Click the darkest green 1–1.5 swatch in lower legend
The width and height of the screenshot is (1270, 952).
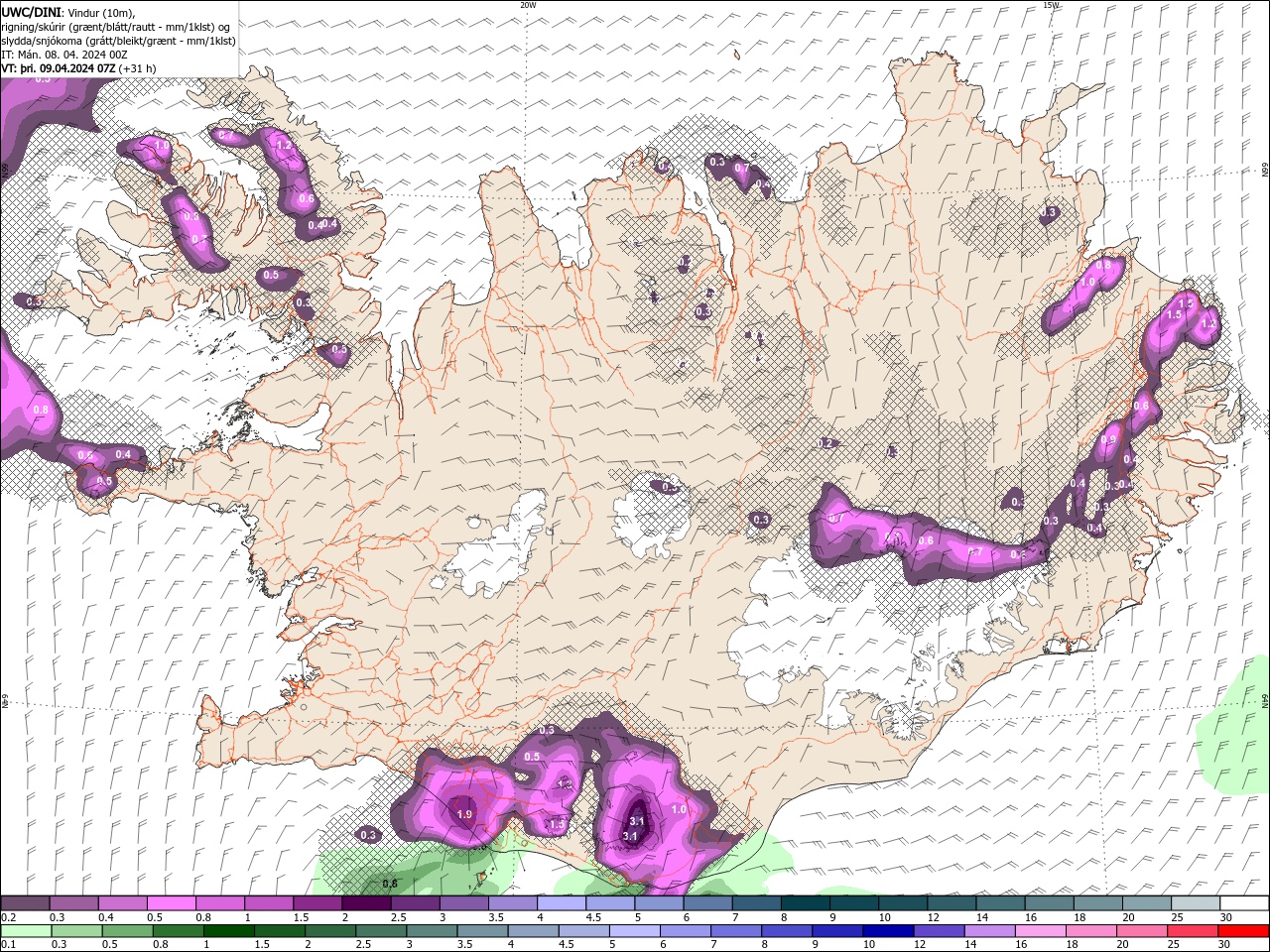pos(228,931)
